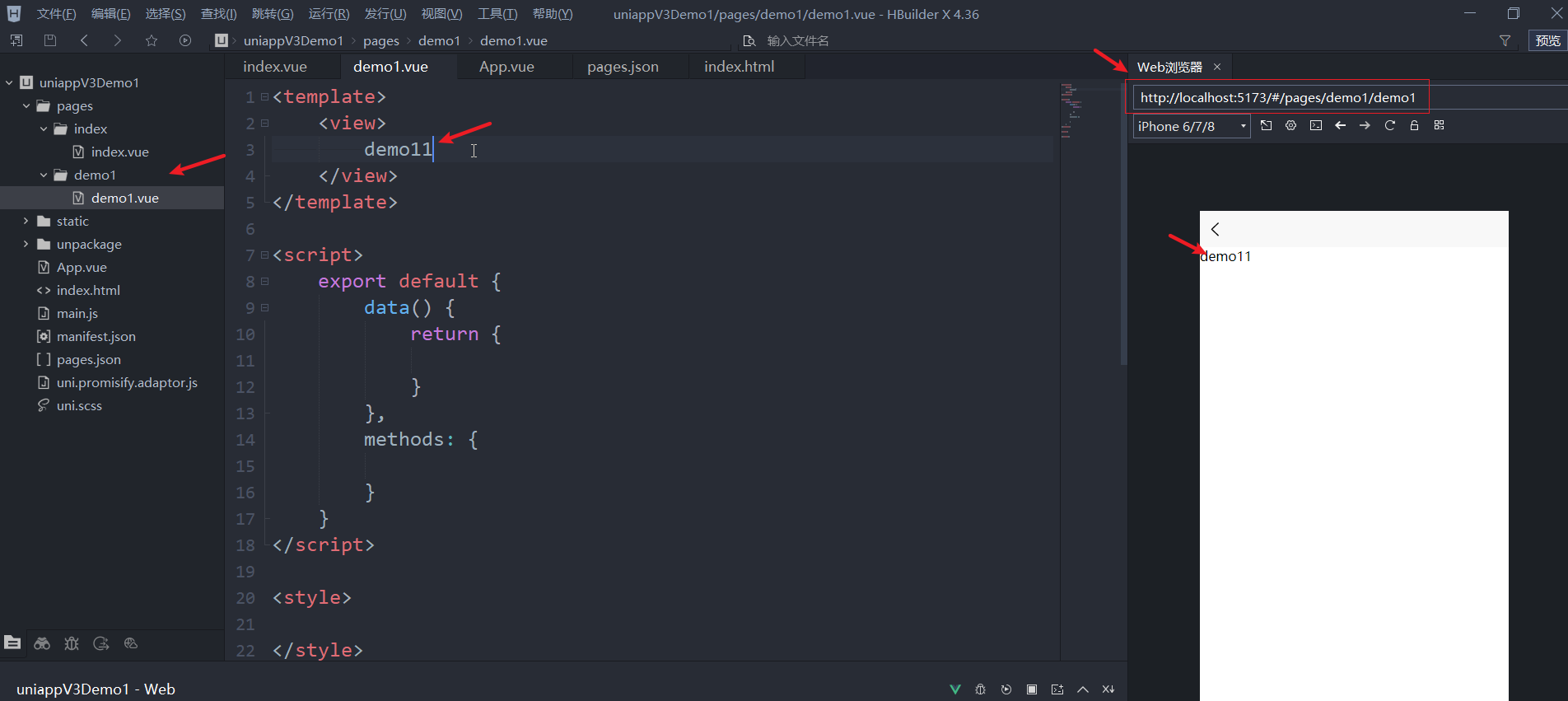The height and width of the screenshot is (701, 1568).
Task: Open the binoculars search panel icon
Action: point(42,643)
